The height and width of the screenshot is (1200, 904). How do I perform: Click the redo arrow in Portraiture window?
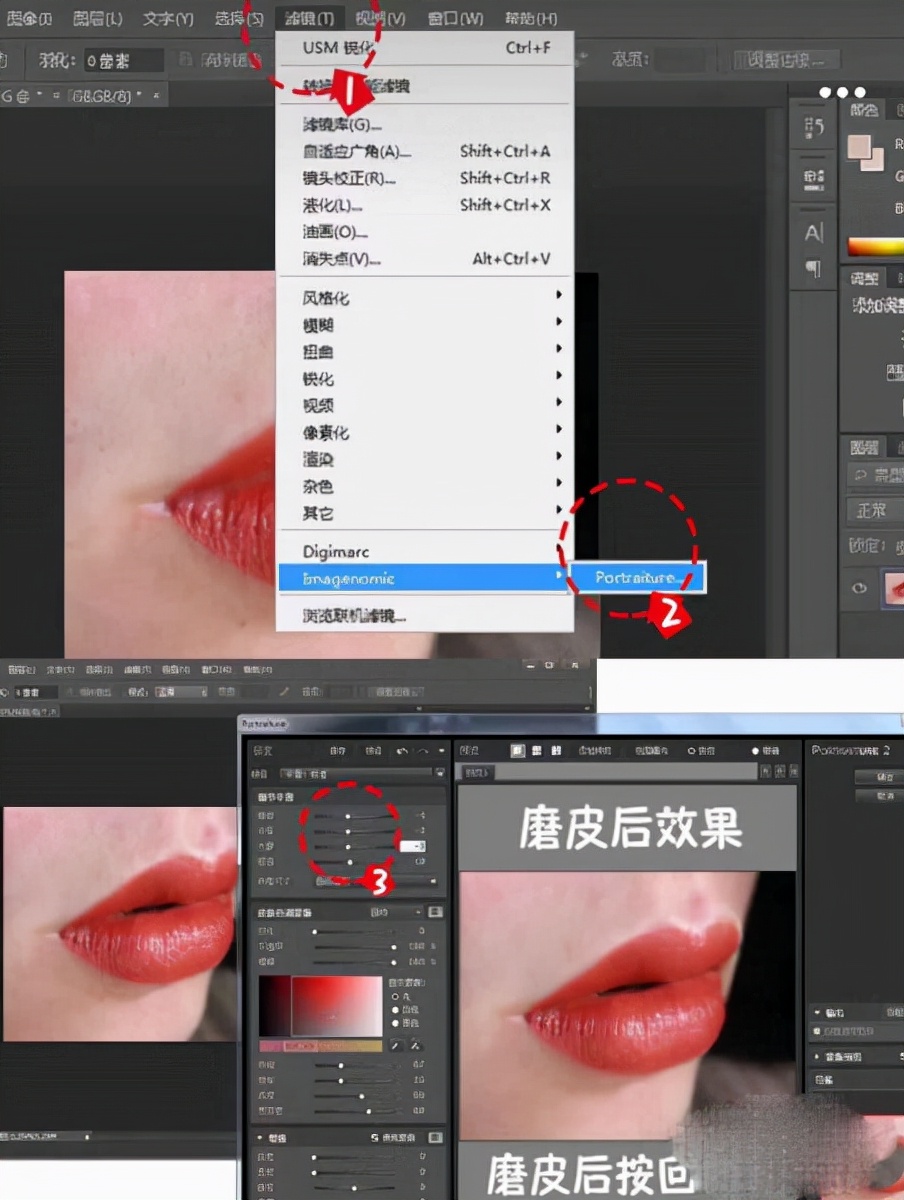[424, 750]
